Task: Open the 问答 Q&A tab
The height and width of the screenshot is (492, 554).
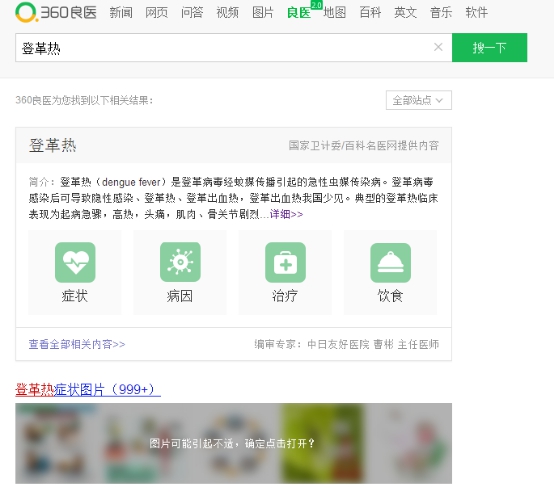Action: click(x=192, y=13)
